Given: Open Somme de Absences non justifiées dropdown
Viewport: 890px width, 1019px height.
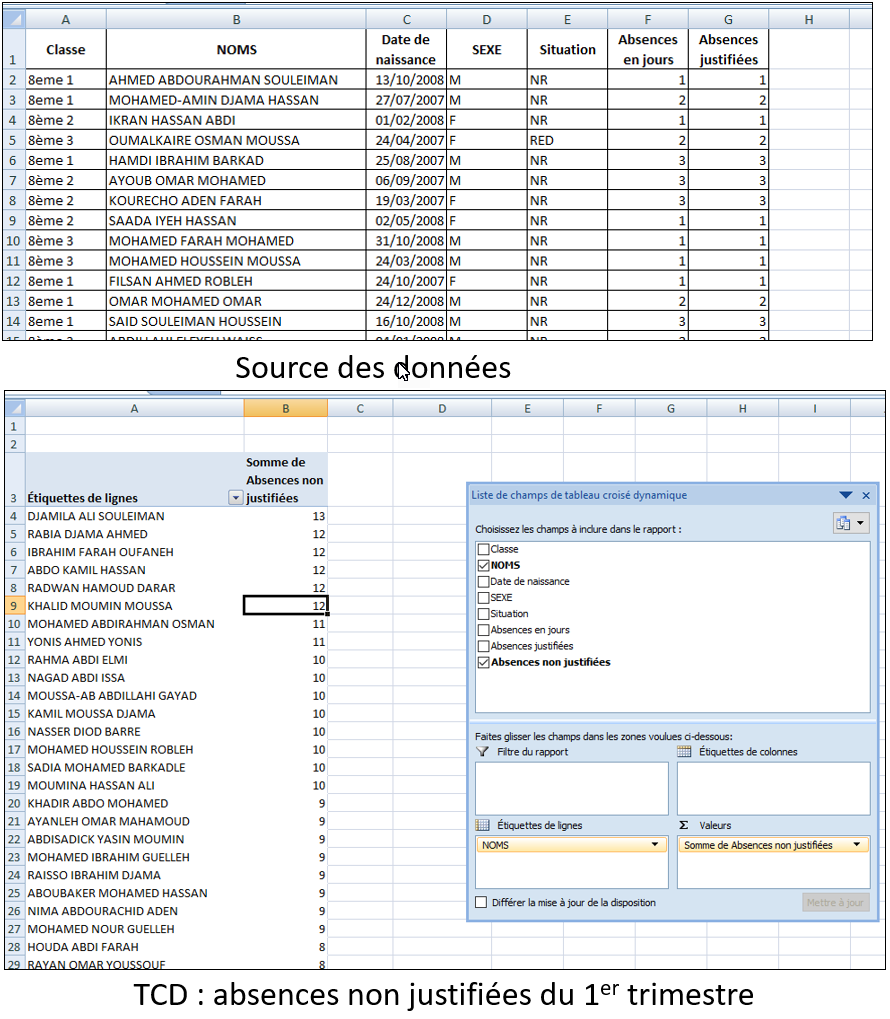Looking at the screenshot, I should tap(857, 845).
